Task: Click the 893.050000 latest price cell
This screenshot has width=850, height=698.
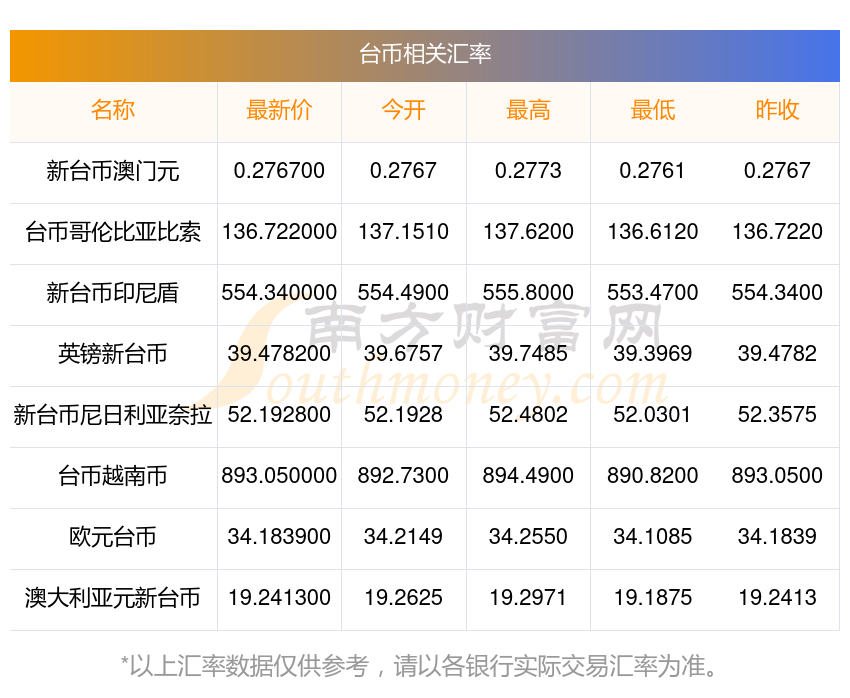Action: 279,476
